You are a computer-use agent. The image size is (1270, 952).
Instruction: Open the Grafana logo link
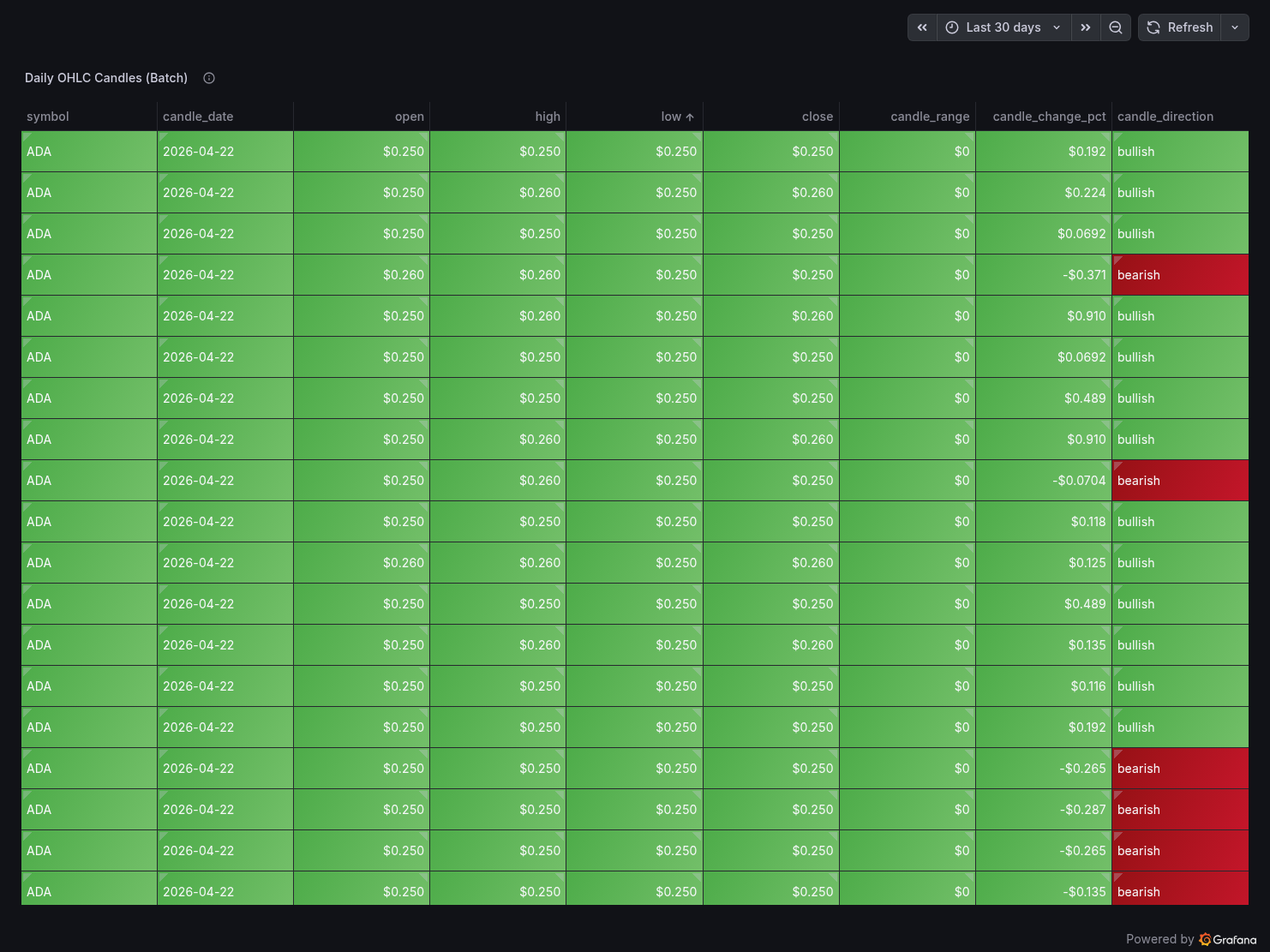(x=1228, y=939)
